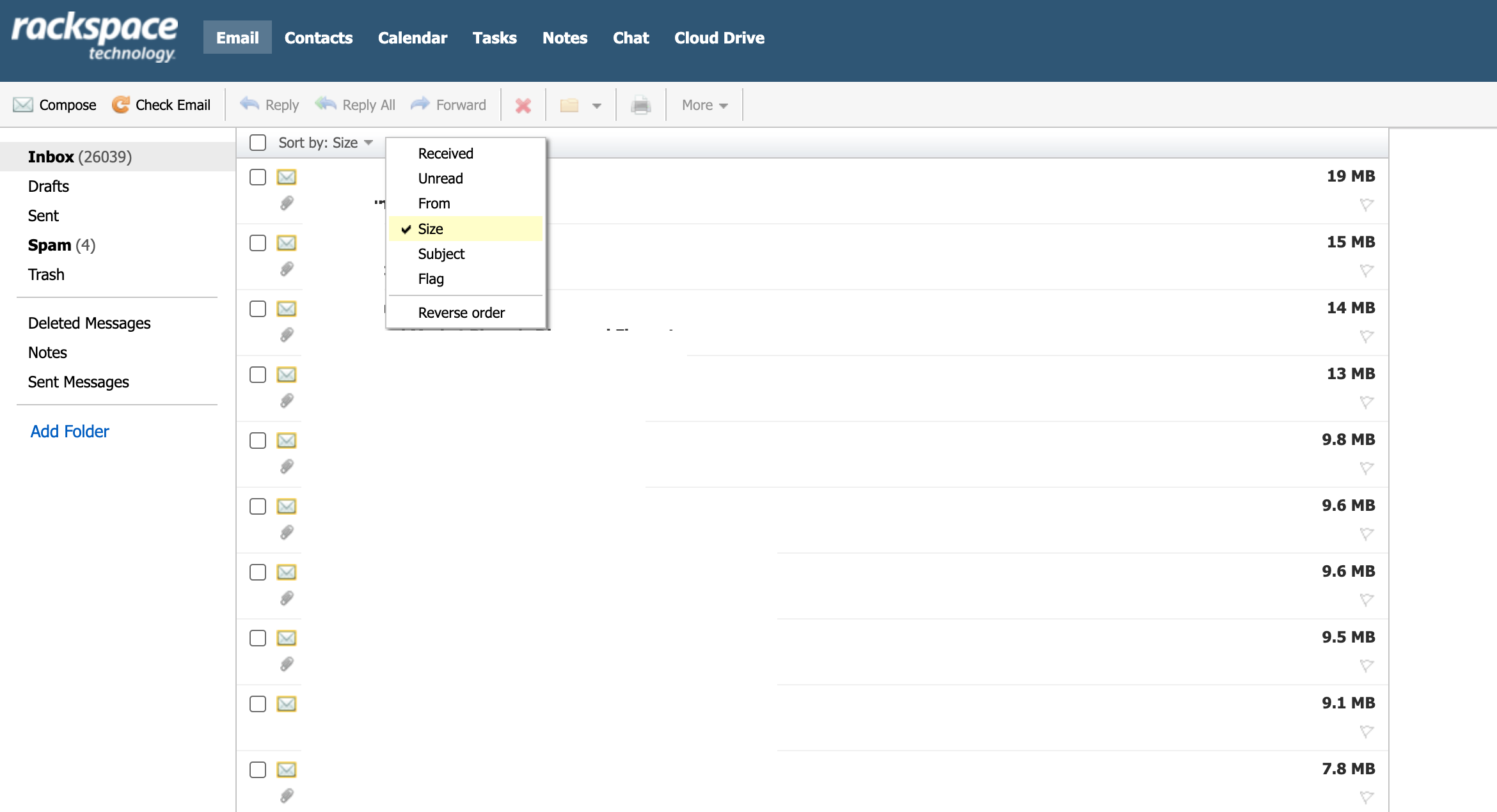Viewport: 1497px width, 812px height.
Task: Click envelope icon of 13 MB message
Action: click(287, 375)
